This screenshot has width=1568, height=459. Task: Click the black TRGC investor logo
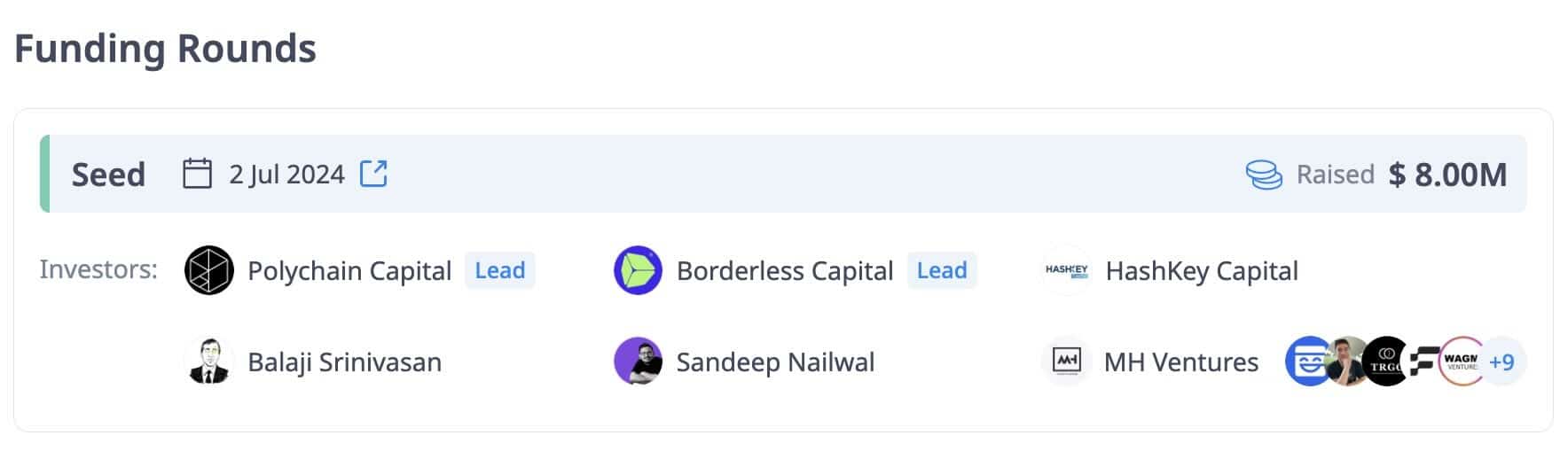(1385, 362)
